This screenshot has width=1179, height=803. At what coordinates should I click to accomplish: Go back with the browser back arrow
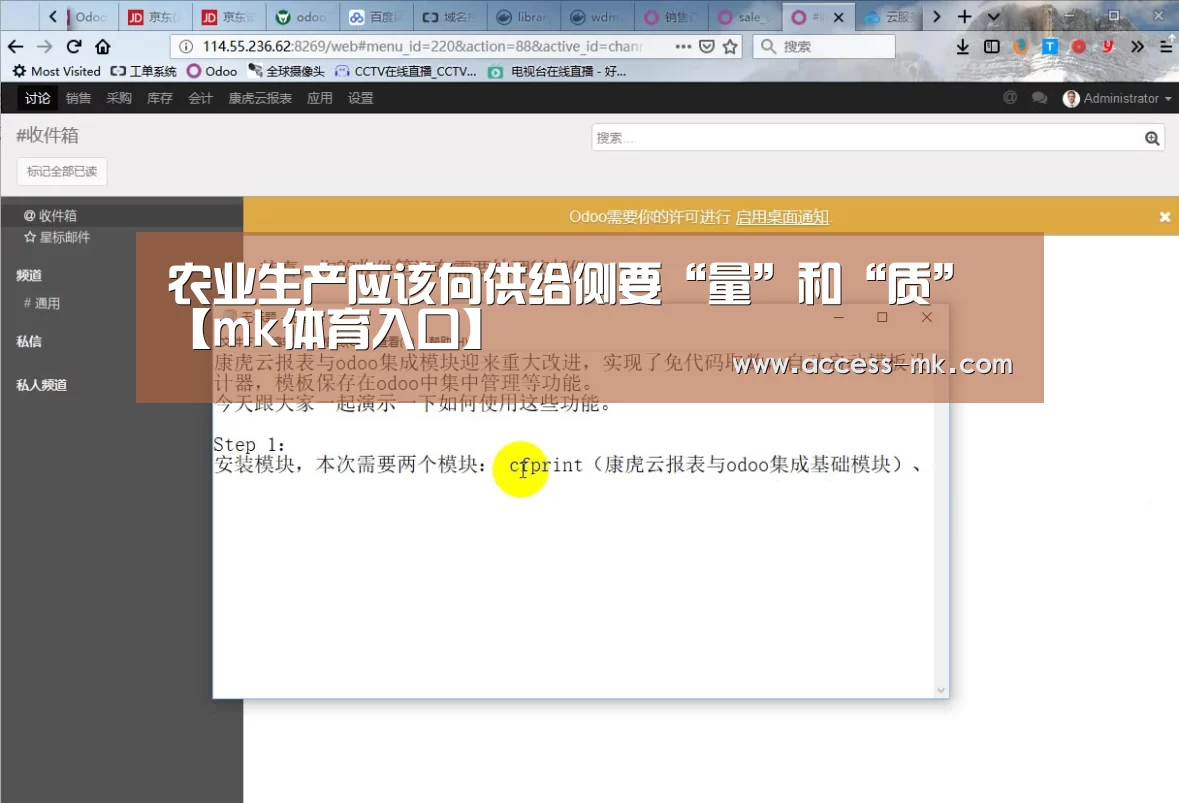pyautogui.click(x=15, y=47)
